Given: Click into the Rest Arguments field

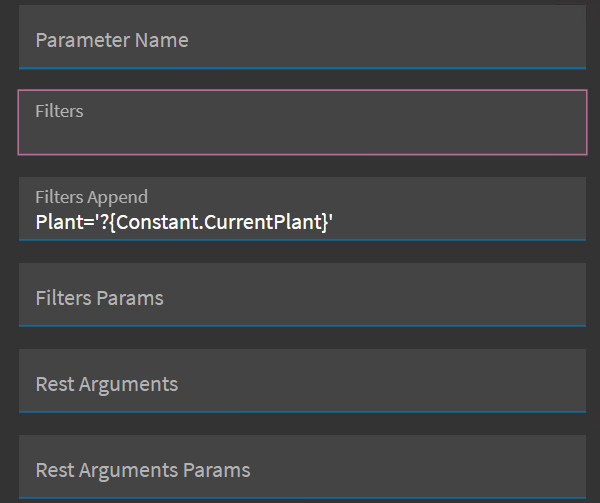Looking at the screenshot, I should click(300, 383).
